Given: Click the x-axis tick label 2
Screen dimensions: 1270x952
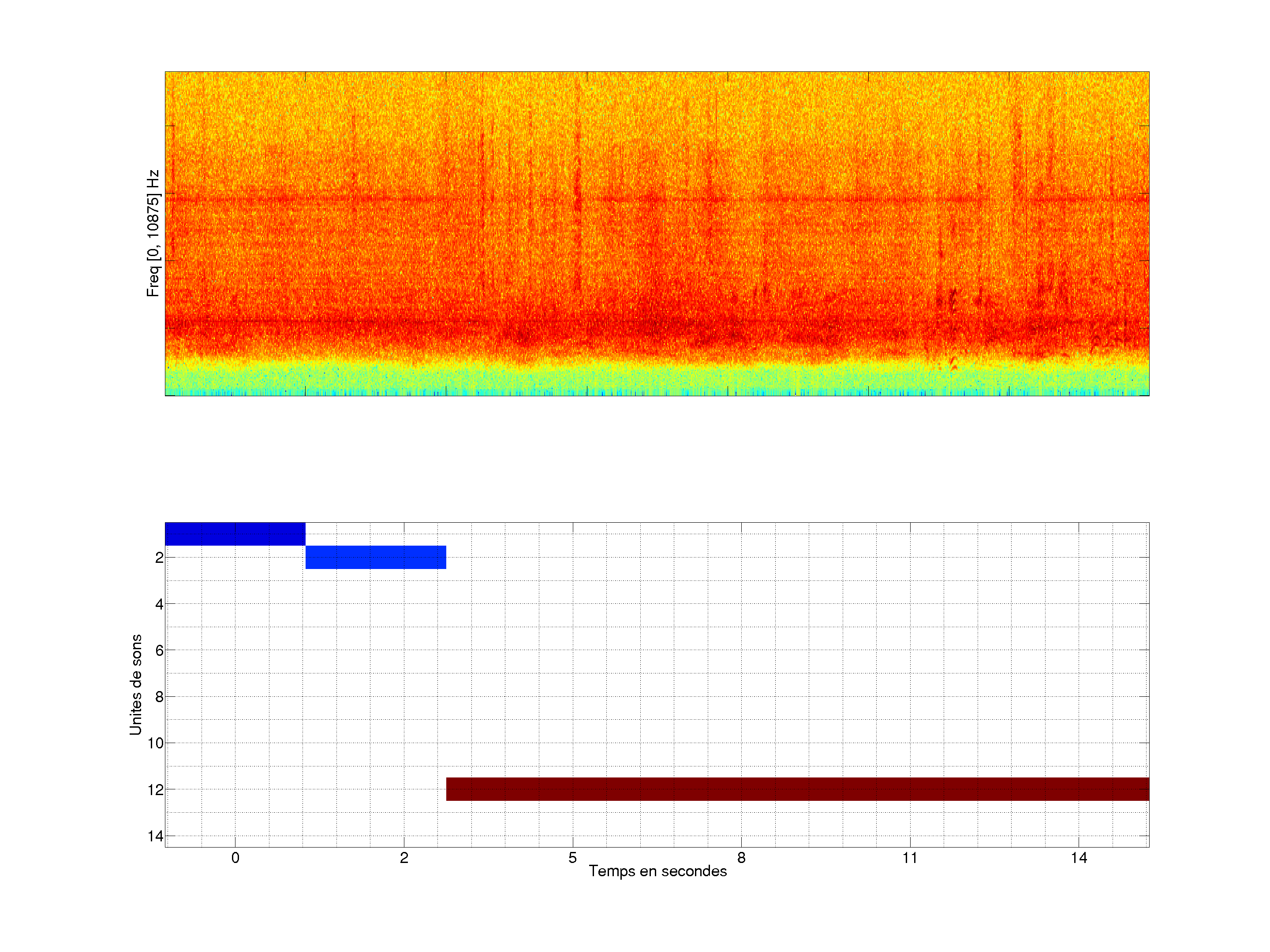Looking at the screenshot, I should 403,858.
